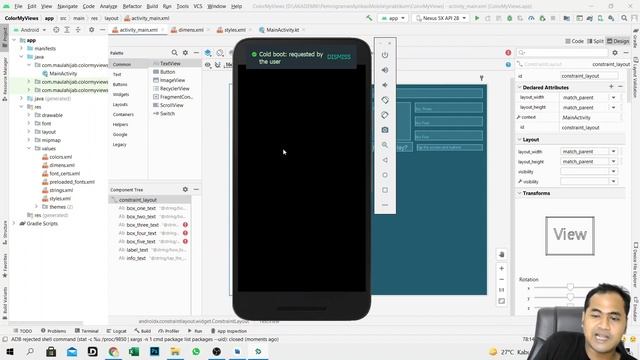Screen dimensions: 640x360
Task: Switch to Design view mode
Action: tap(618, 41)
